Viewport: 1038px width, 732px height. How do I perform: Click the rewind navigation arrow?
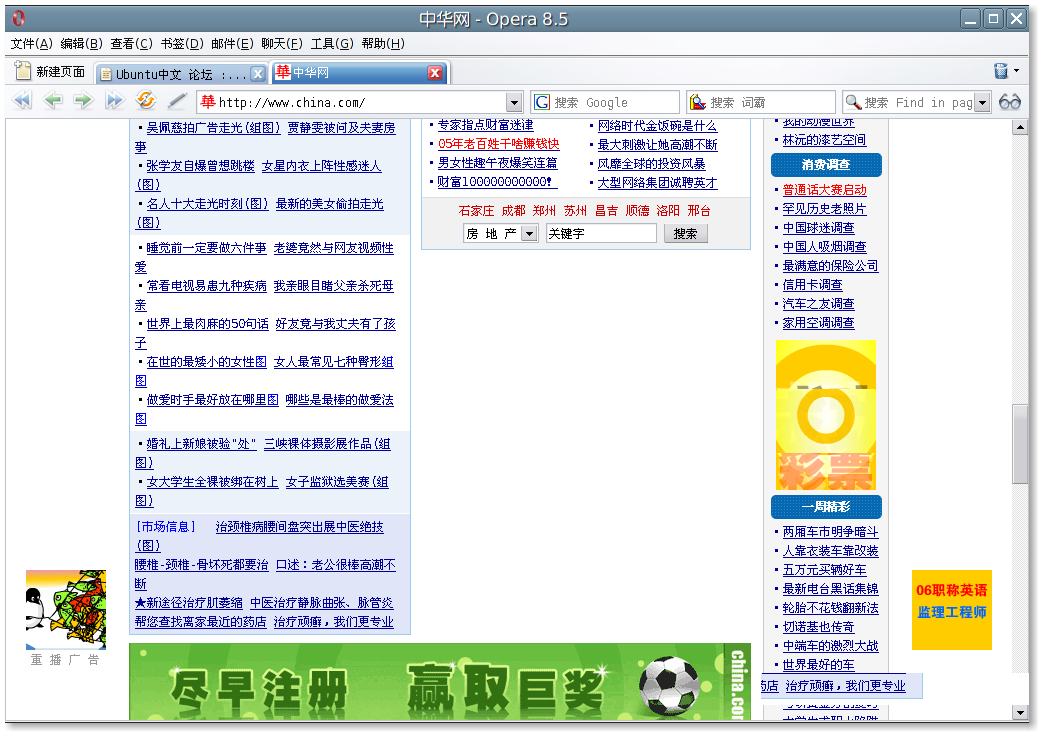coord(23,101)
